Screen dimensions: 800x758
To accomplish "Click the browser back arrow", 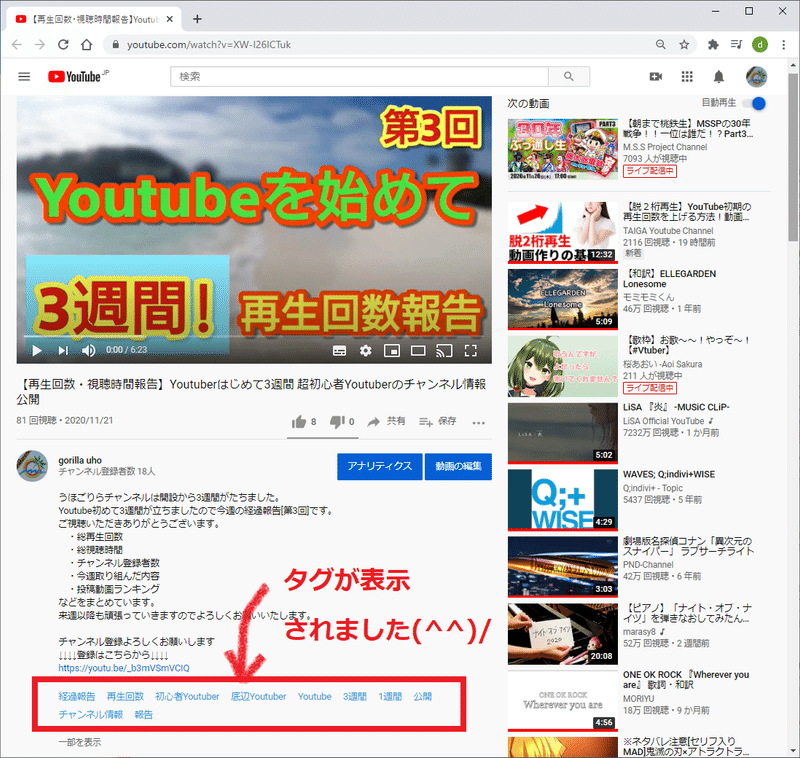I will click(x=17, y=45).
